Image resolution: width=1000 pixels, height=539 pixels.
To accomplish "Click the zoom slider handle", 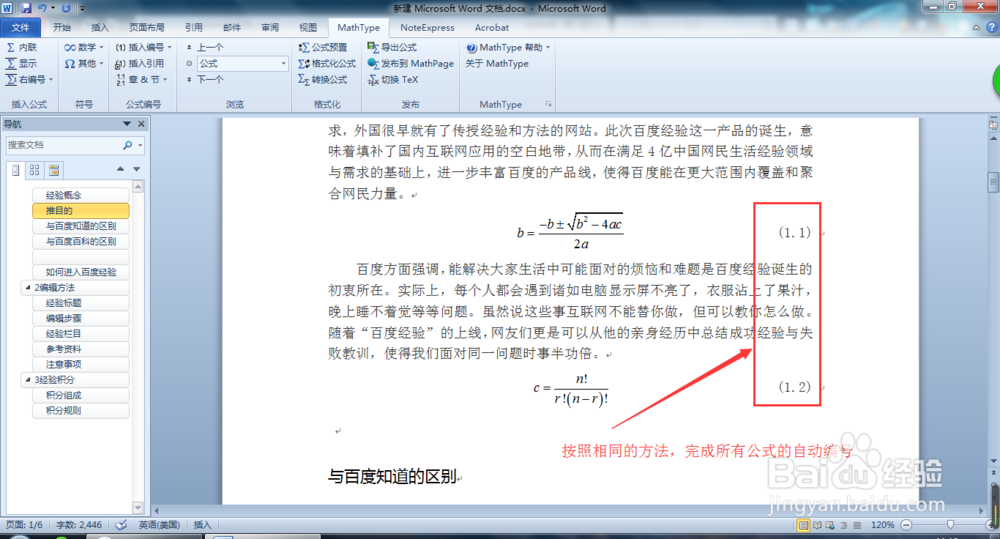I will 950,524.
